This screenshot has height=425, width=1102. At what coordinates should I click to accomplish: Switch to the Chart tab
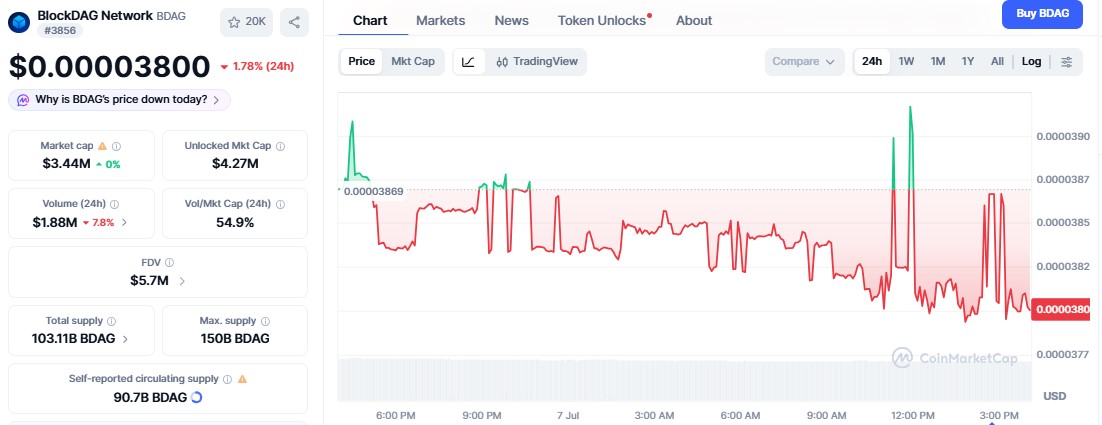pos(370,20)
